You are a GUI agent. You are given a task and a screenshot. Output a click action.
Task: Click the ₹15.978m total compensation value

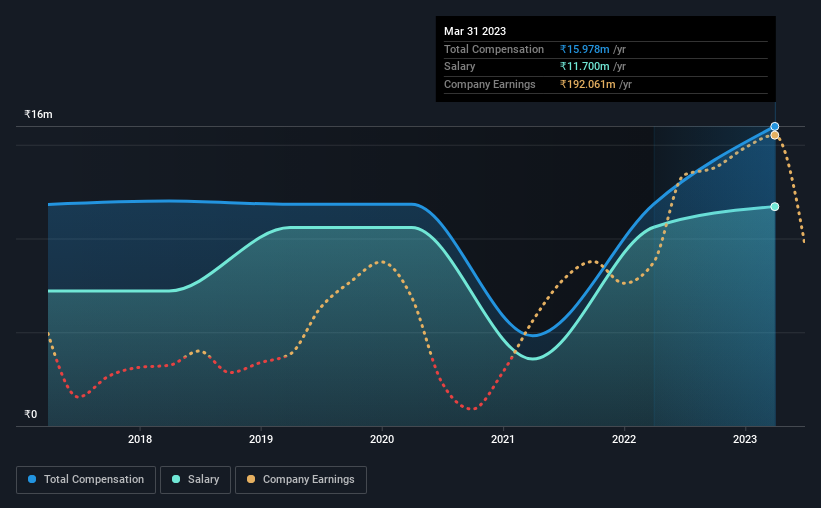[x=584, y=49]
